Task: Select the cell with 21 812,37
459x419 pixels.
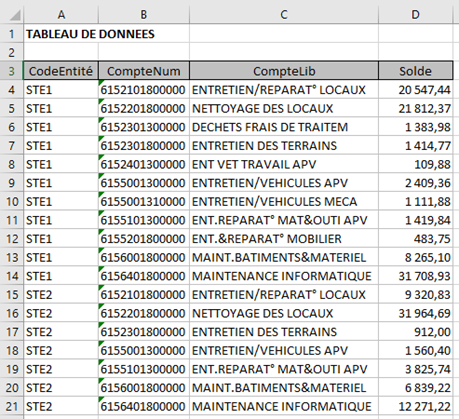Action: [x=416, y=108]
